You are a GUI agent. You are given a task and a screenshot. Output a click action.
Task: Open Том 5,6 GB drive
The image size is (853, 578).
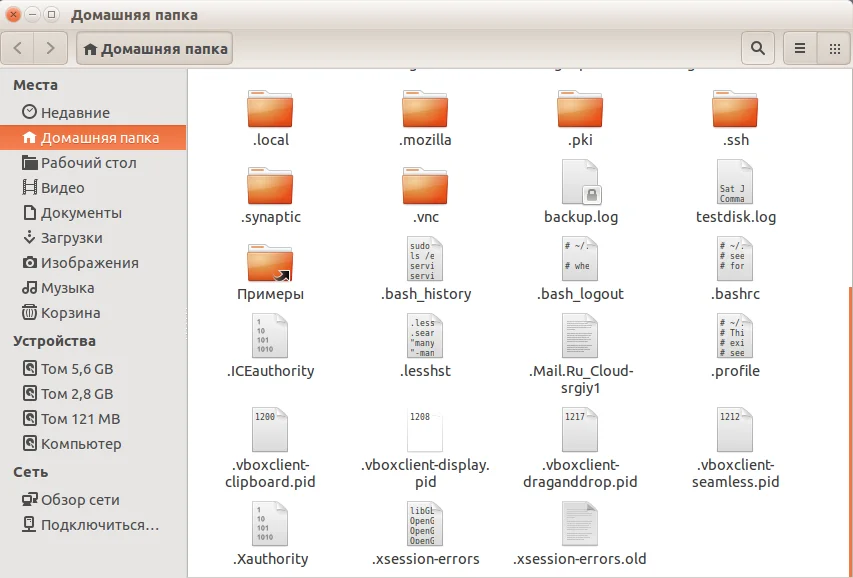point(77,369)
